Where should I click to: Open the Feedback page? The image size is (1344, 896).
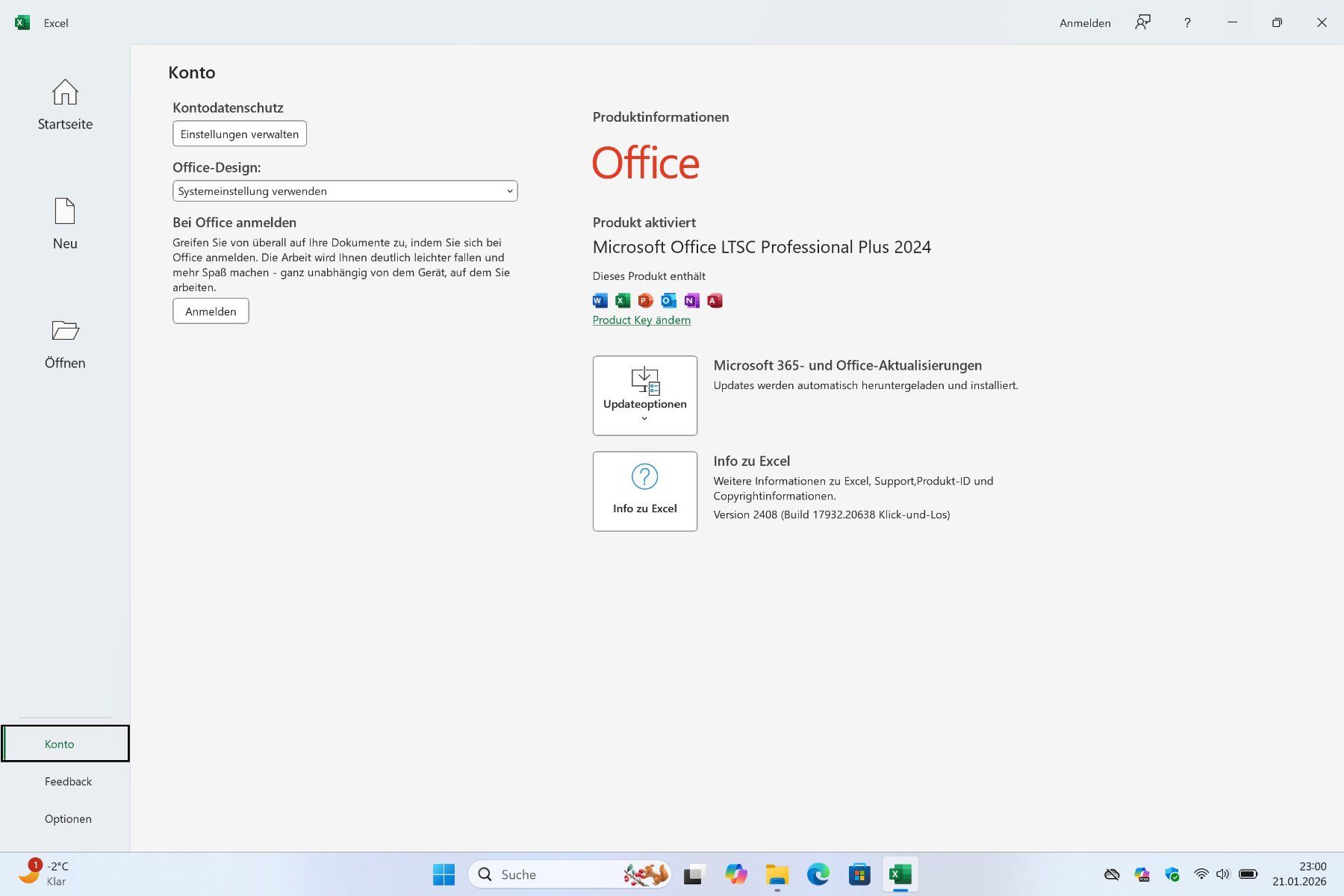click(68, 781)
